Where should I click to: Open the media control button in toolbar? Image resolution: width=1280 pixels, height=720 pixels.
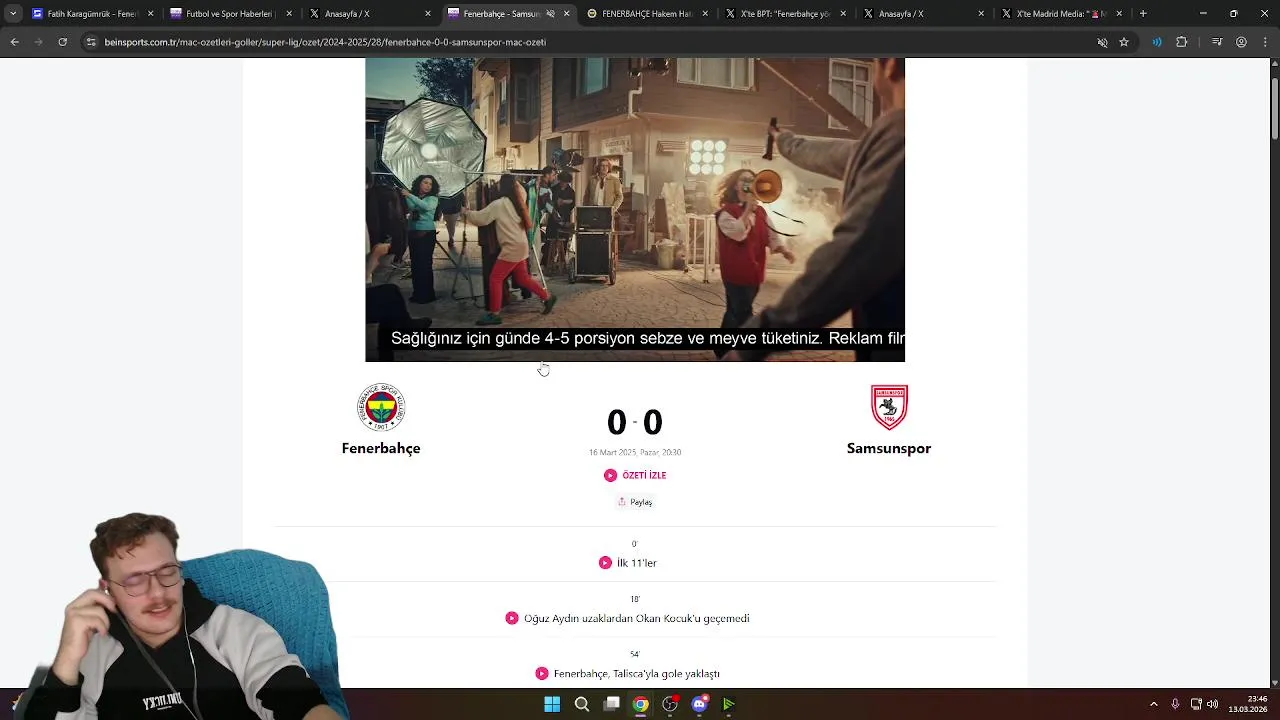[x=1217, y=42]
